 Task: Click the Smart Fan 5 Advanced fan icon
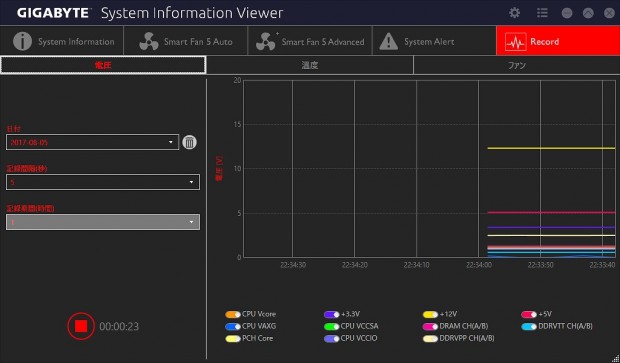[x=266, y=41]
